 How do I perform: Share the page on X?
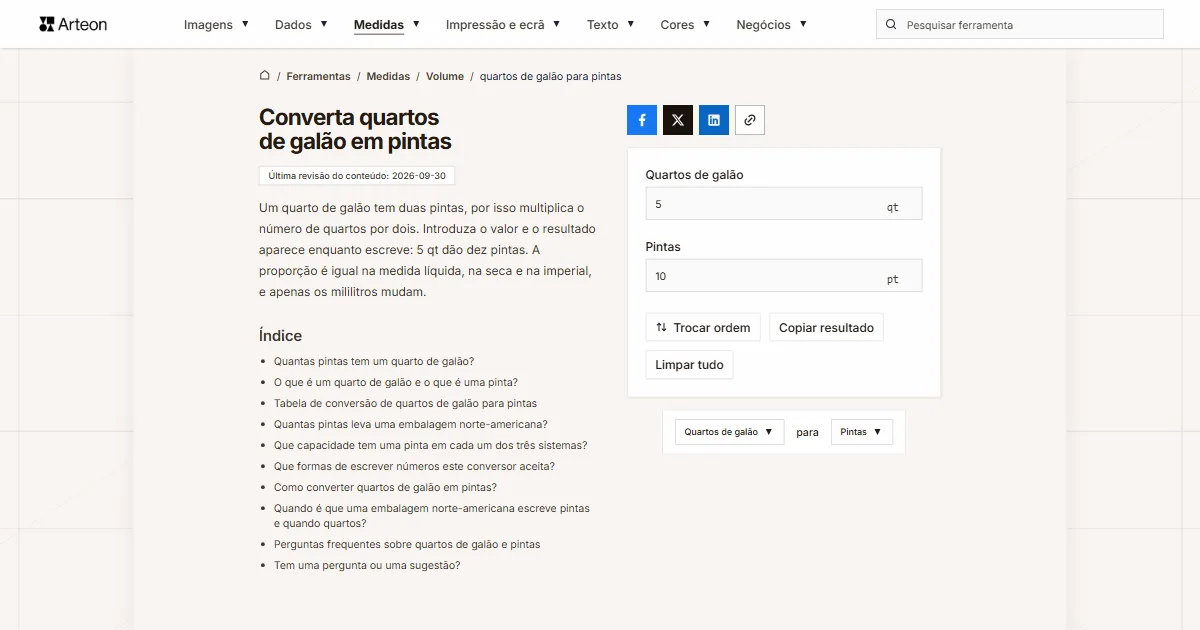pyautogui.click(x=678, y=120)
